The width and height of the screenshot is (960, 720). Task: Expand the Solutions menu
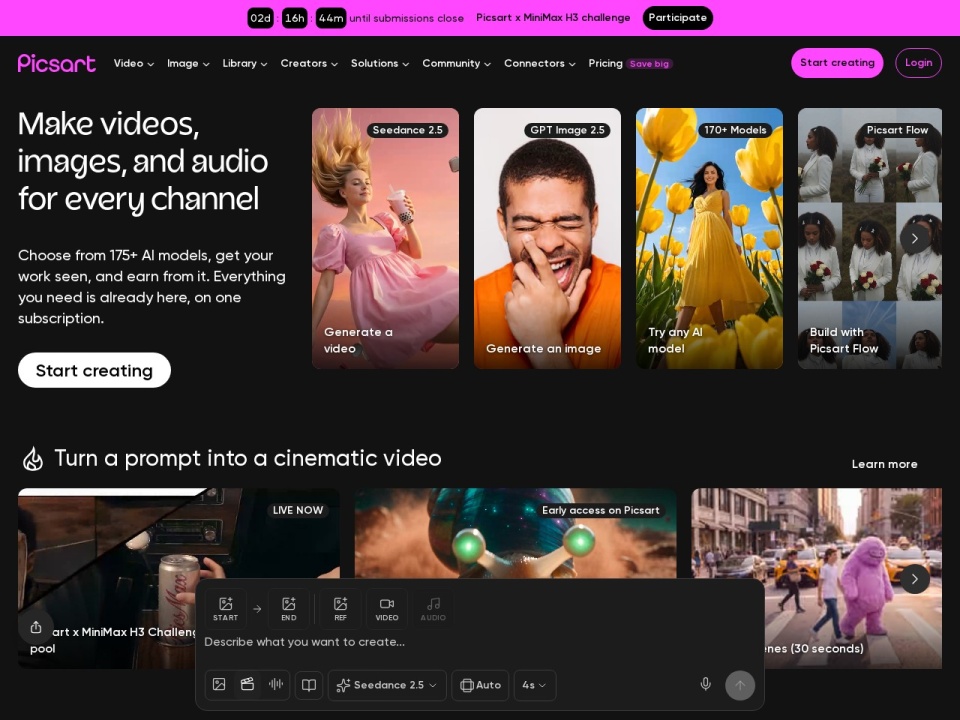point(379,63)
